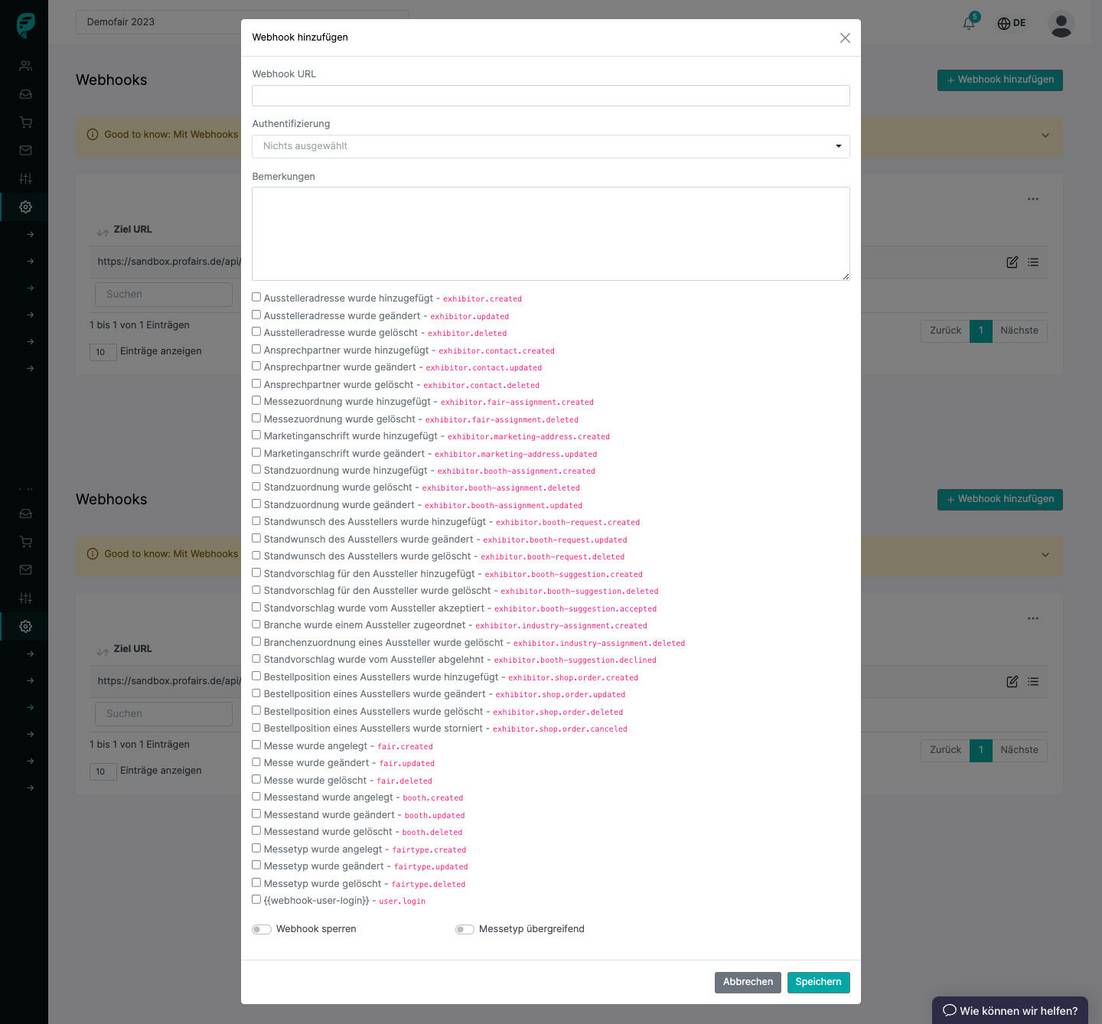Check 'Ausstelleradresse wurde hinzugefügt' event
Screen dimensions: 1102x1024
click(x=257, y=297)
